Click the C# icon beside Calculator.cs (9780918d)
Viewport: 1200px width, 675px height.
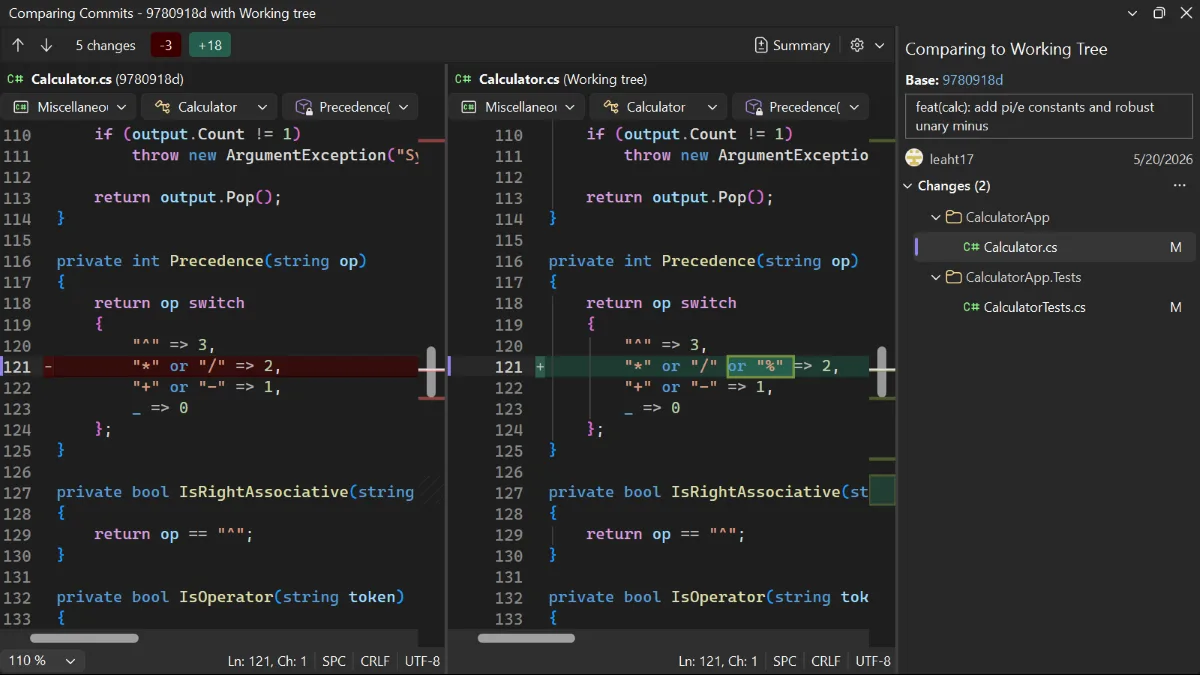[x=15, y=79]
